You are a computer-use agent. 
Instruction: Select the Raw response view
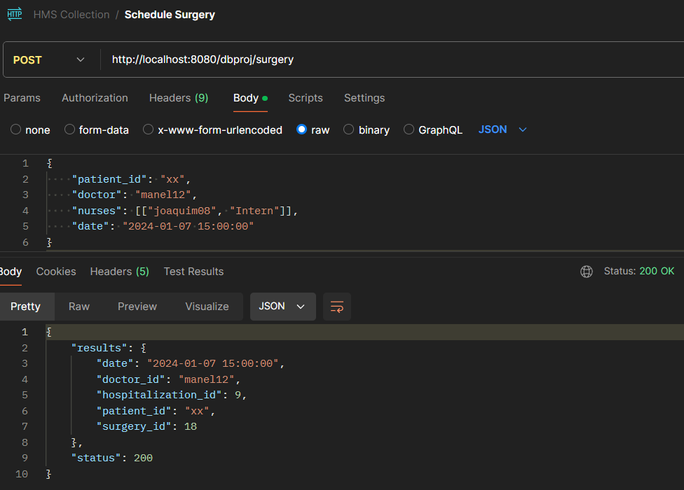click(x=79, y=307)
